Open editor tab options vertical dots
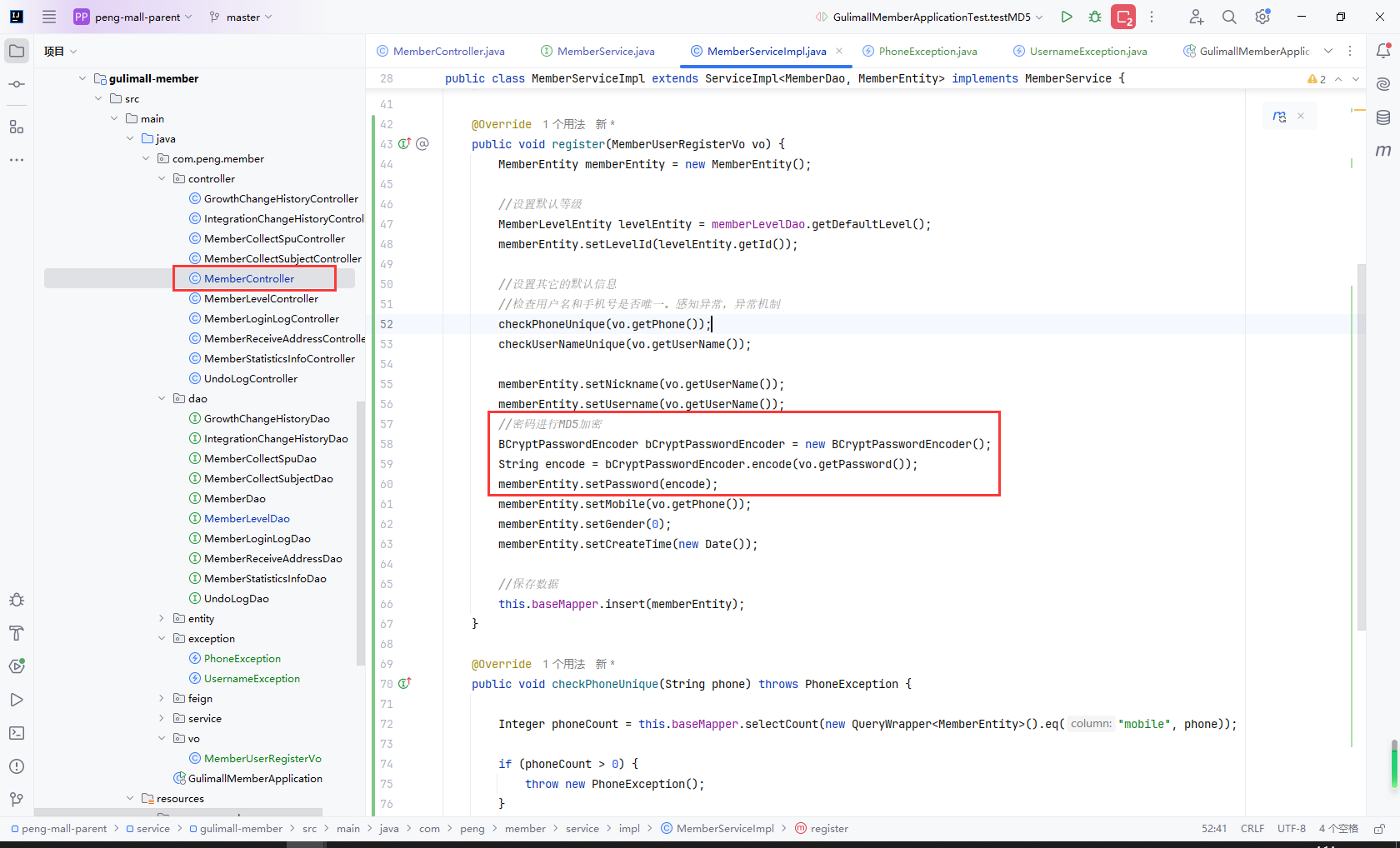The height and width of the screenshot is (848, 1400). tap(1350, 51)
